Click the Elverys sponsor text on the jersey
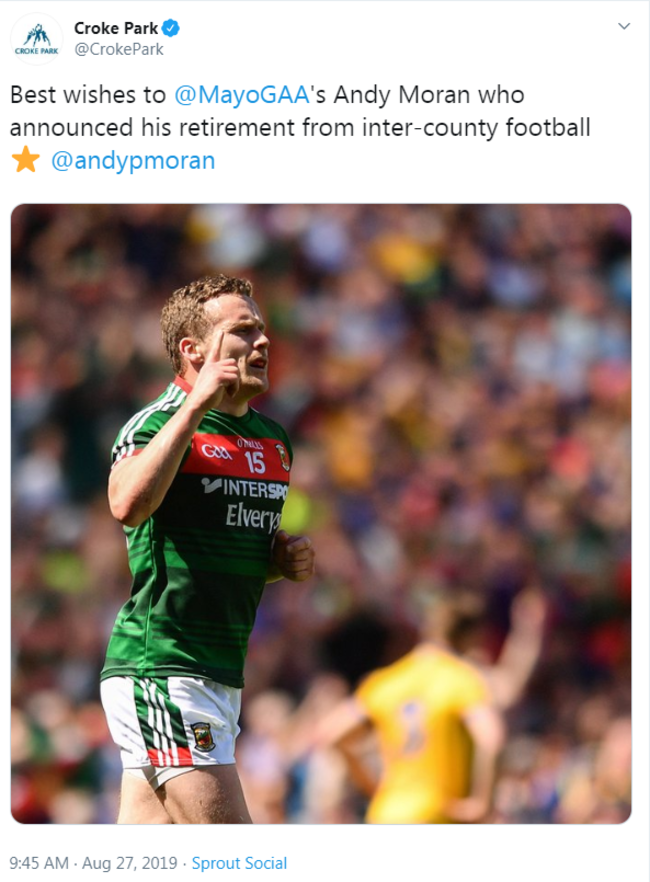Viewport: 650px width, 882px height. [252, 517]
